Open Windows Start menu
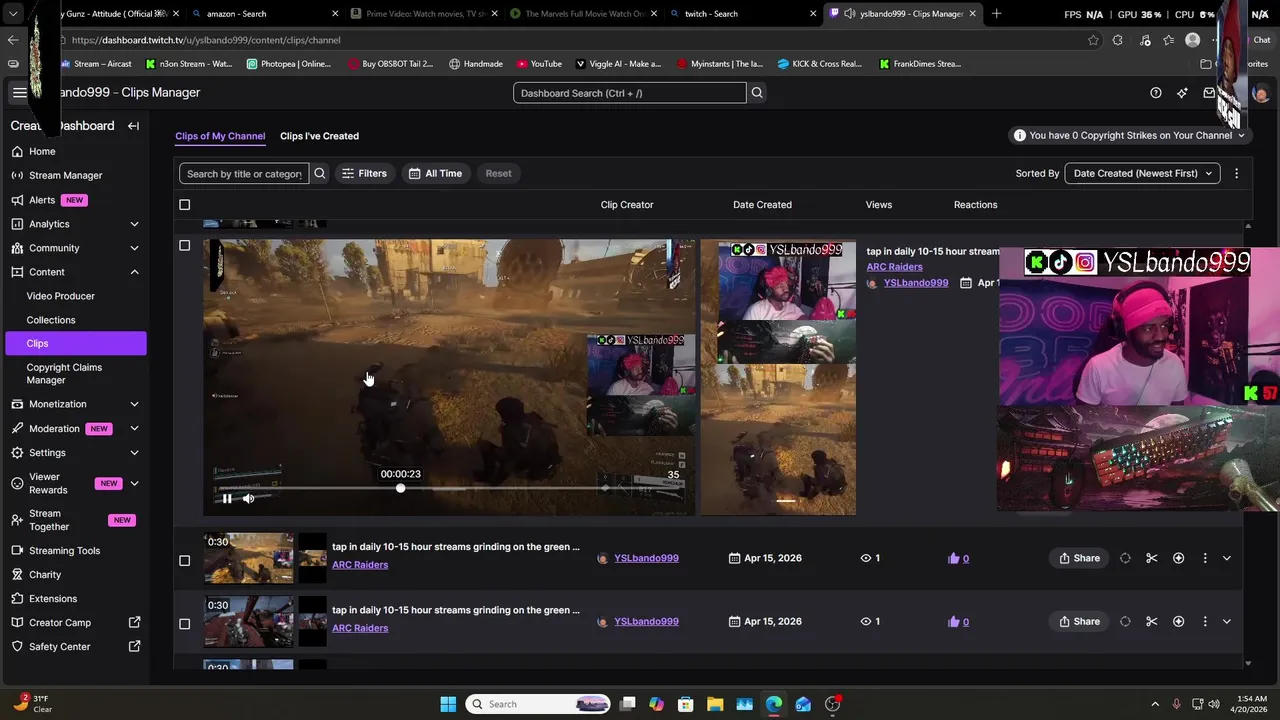Viewport: 1280px width, 720px height. (448, 704)
